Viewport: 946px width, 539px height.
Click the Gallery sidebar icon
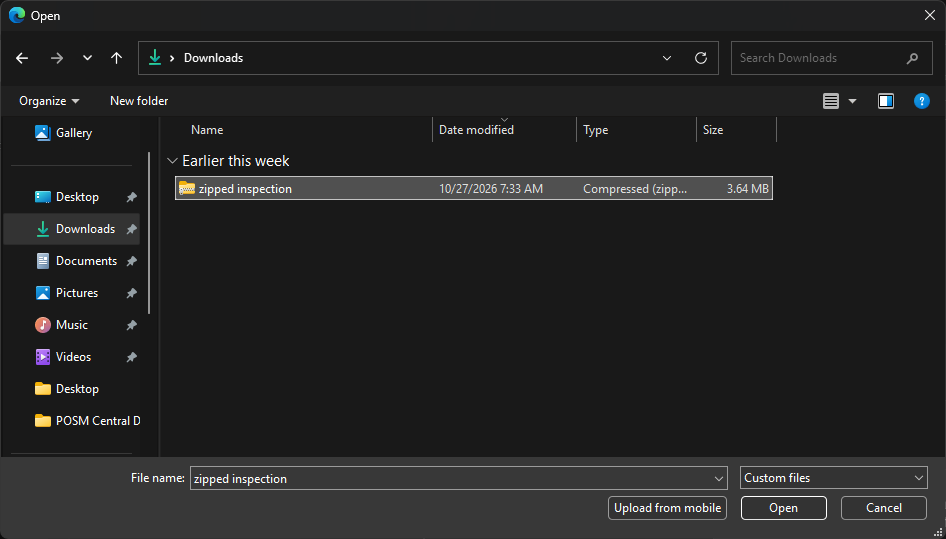coord(43,133)
